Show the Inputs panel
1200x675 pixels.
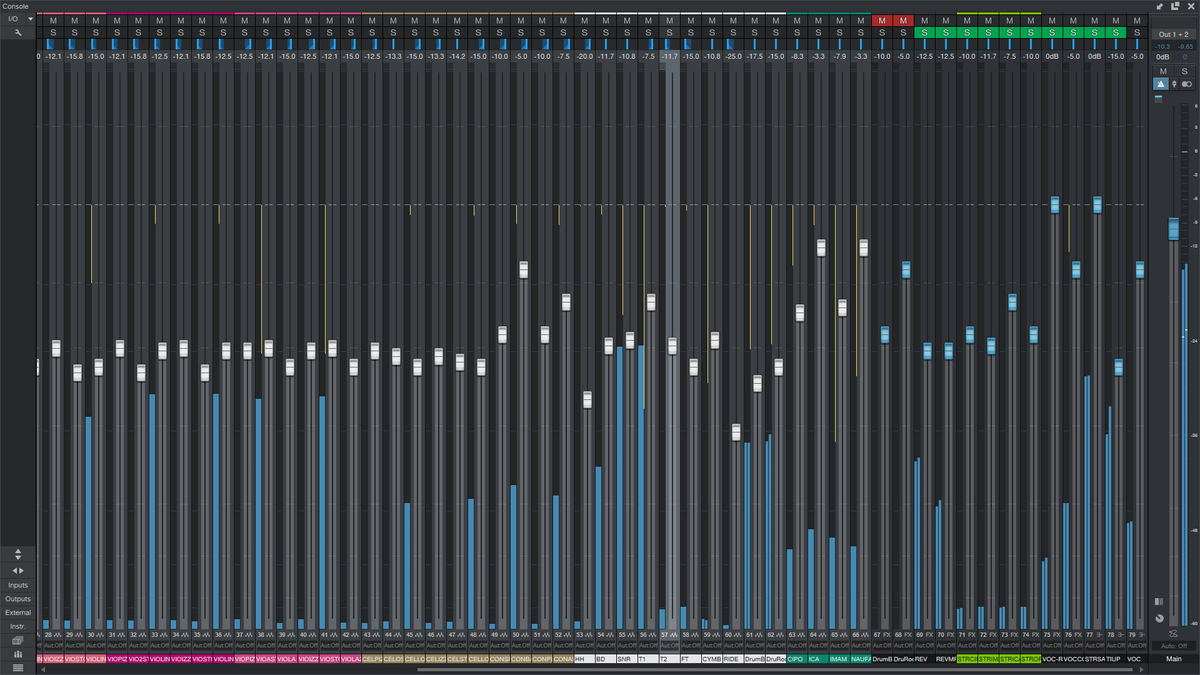(x=18, y=585)
